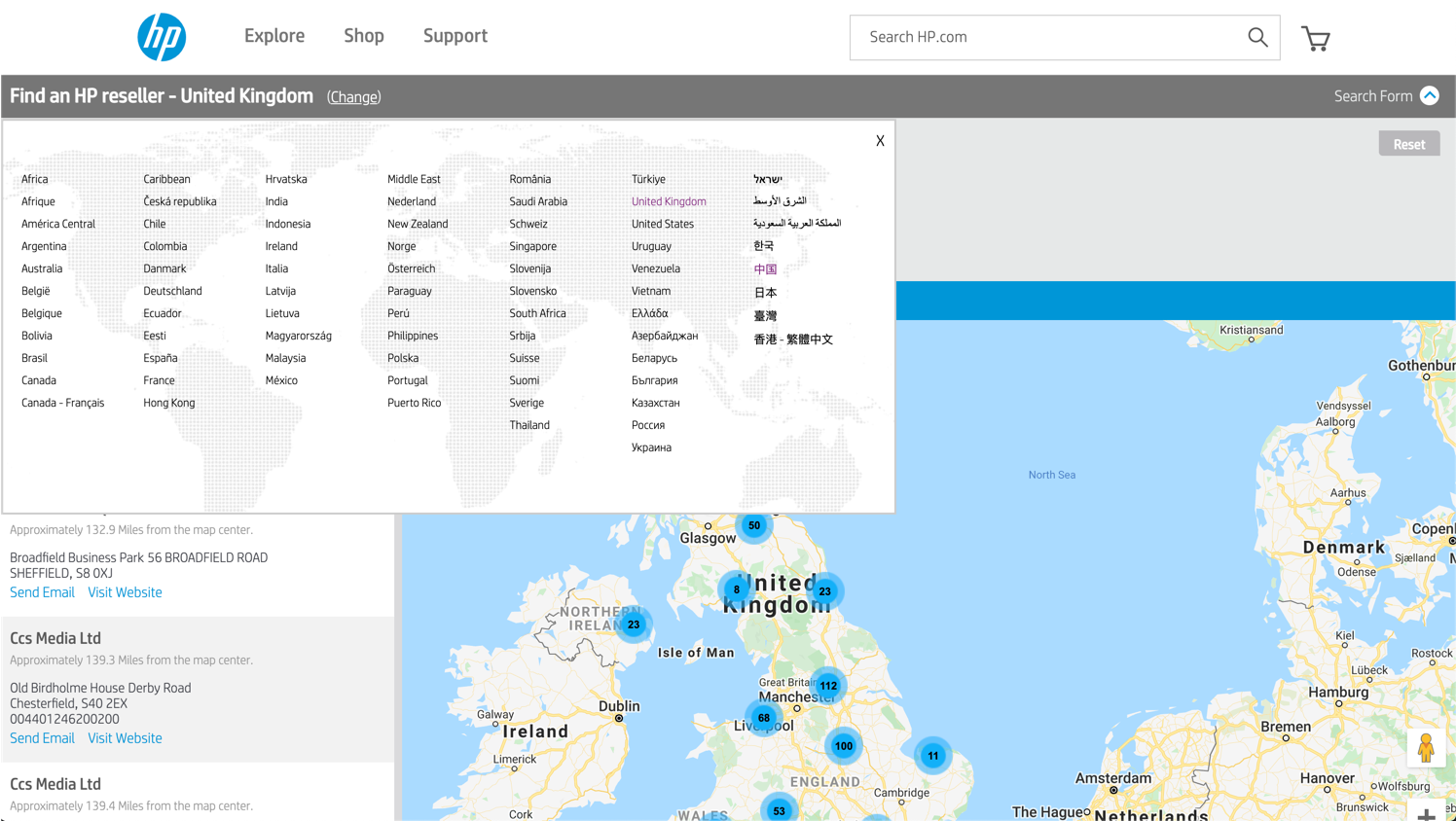
Task: Select Magyarország in the country list
Action: pos(298,336)
